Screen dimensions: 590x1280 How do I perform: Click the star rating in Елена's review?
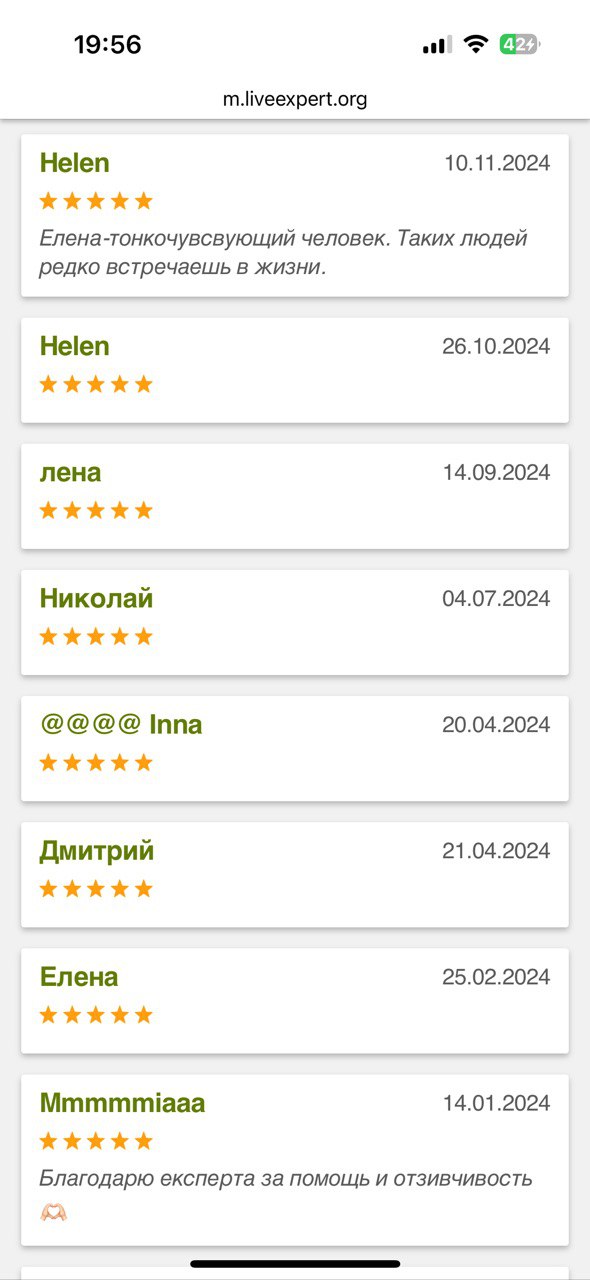(x=96, y=1014)
